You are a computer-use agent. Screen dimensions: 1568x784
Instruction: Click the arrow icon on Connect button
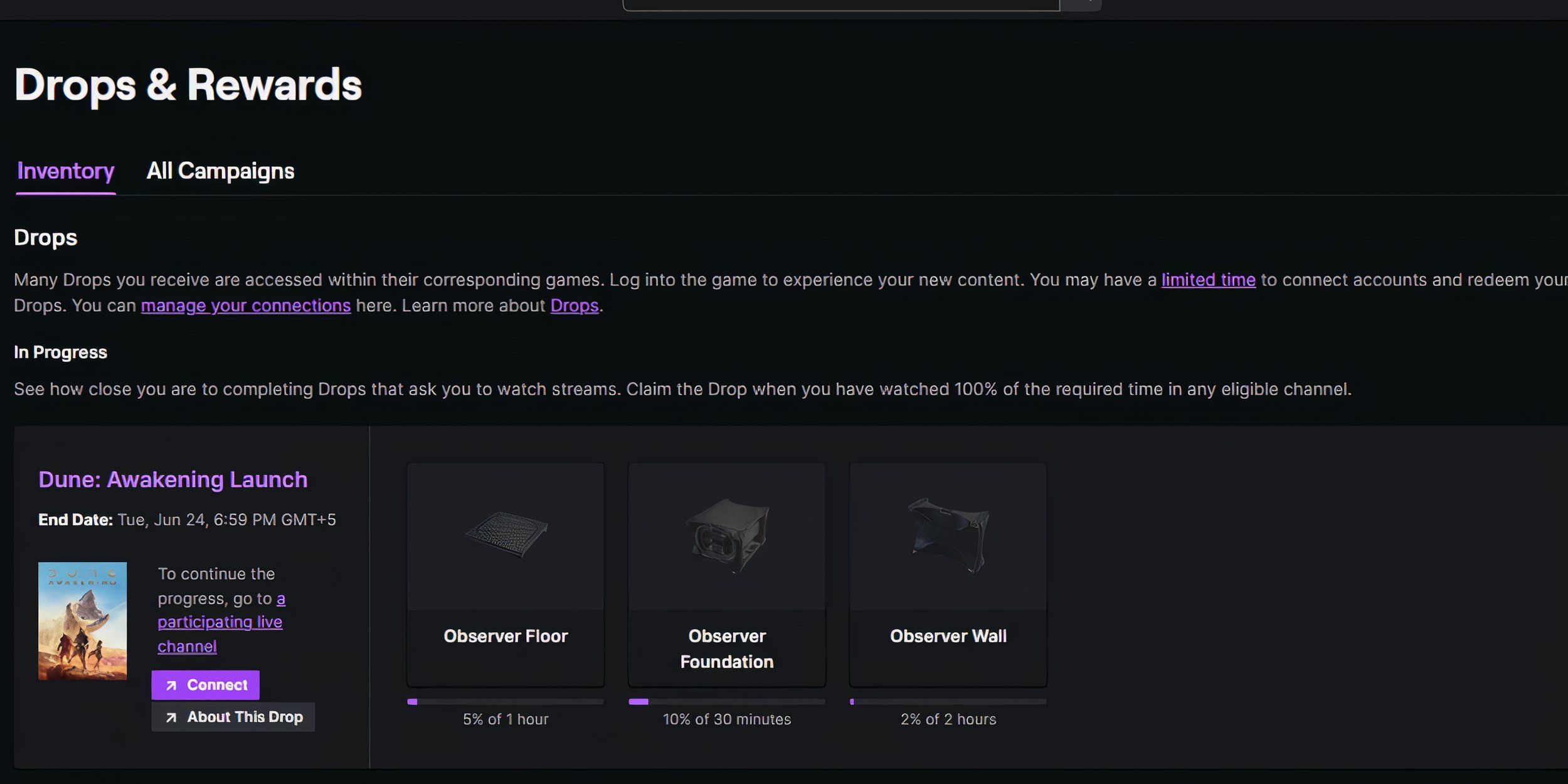171,686
